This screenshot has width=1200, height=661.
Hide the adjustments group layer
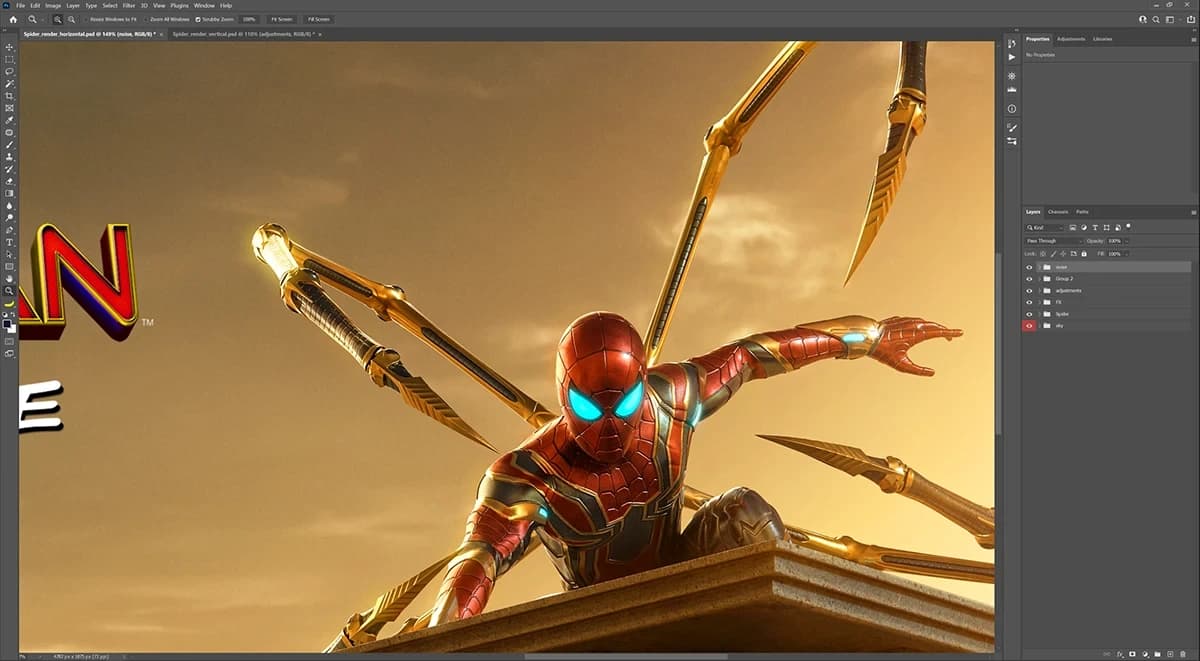coord(1029,291)
